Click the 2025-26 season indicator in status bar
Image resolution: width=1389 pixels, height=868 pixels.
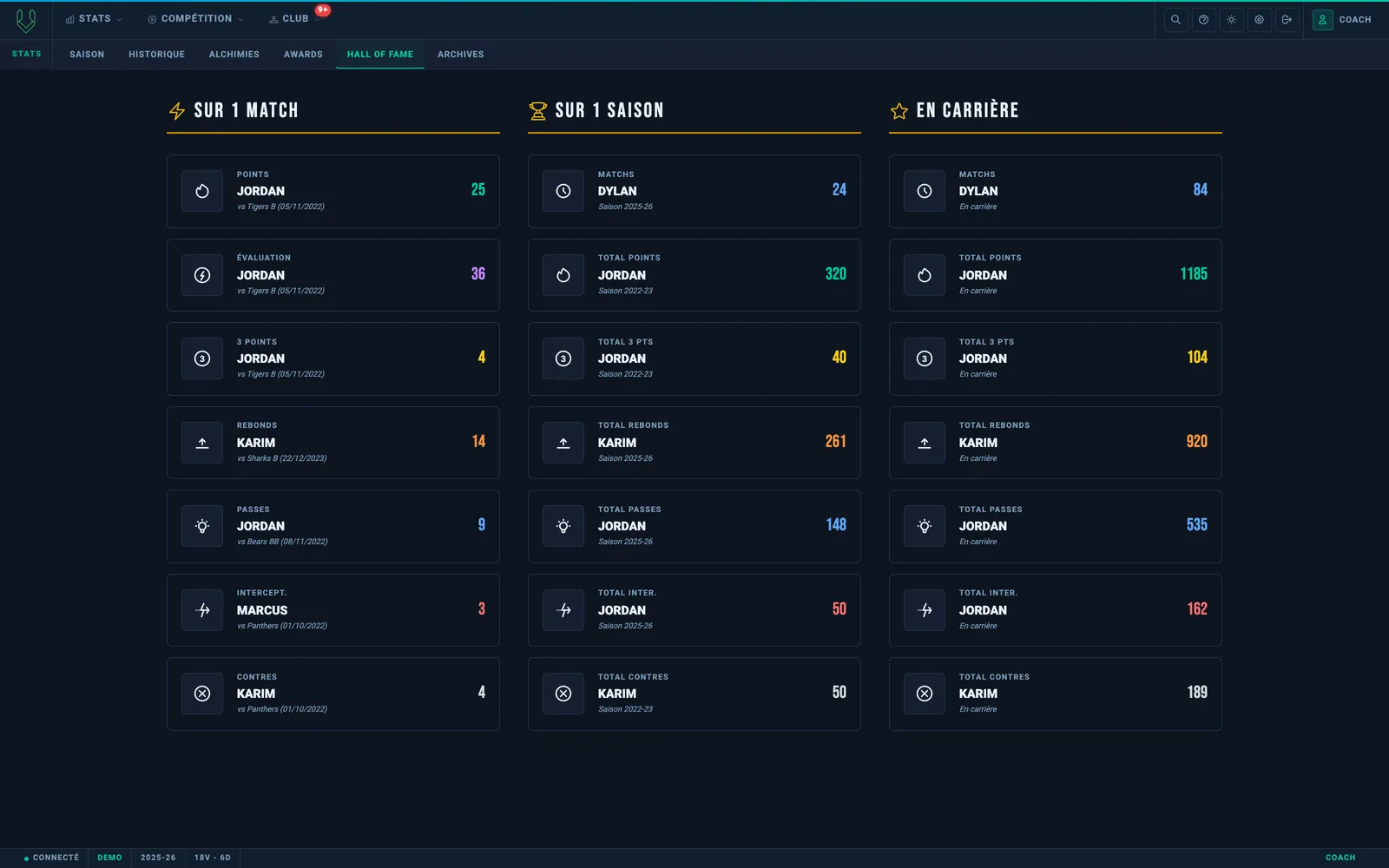[158, 858]
